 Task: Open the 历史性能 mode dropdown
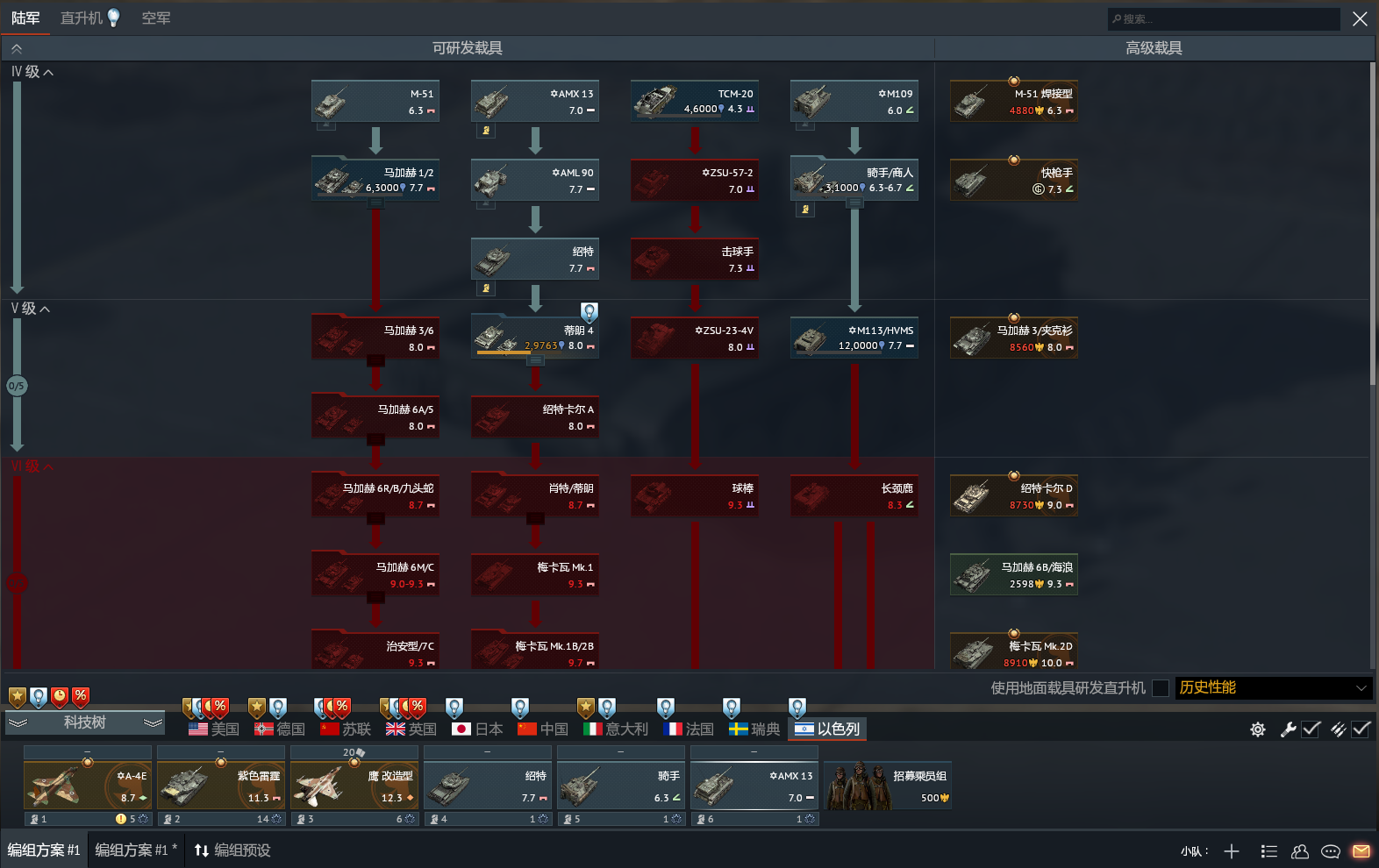pyautogui.click(x=1274, y=688)
